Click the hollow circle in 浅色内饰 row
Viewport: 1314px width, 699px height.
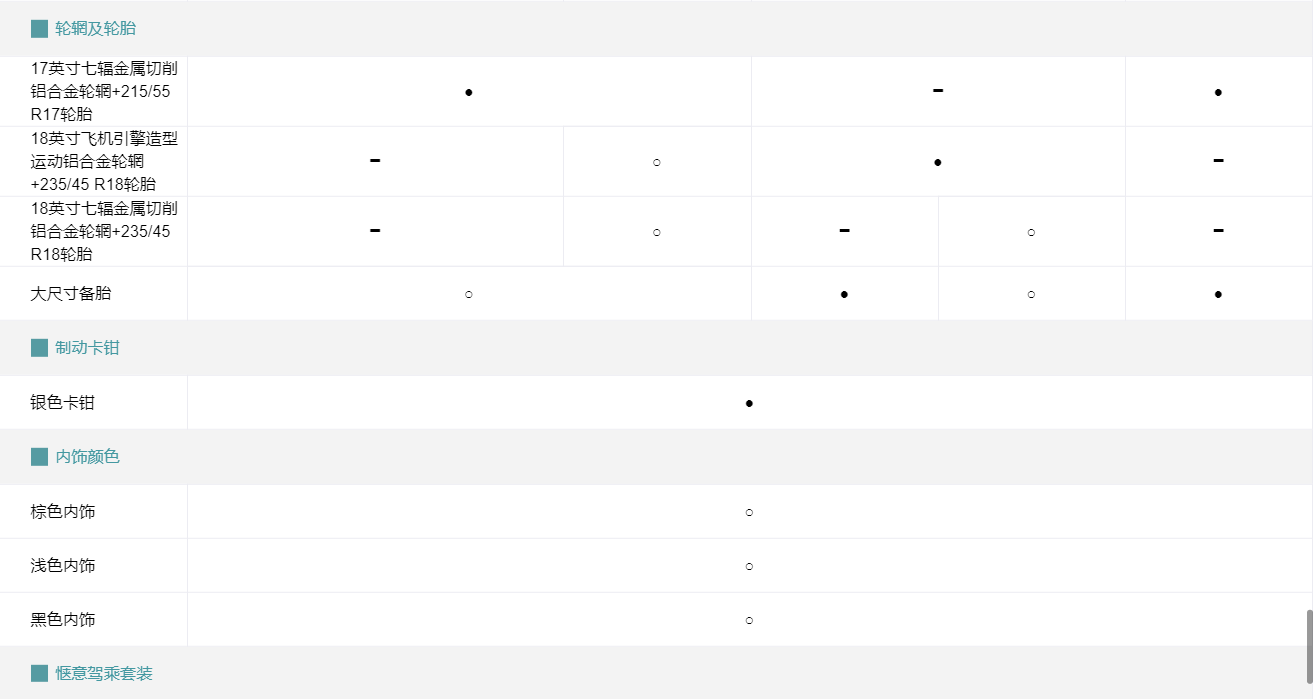(x=749, y=567)
